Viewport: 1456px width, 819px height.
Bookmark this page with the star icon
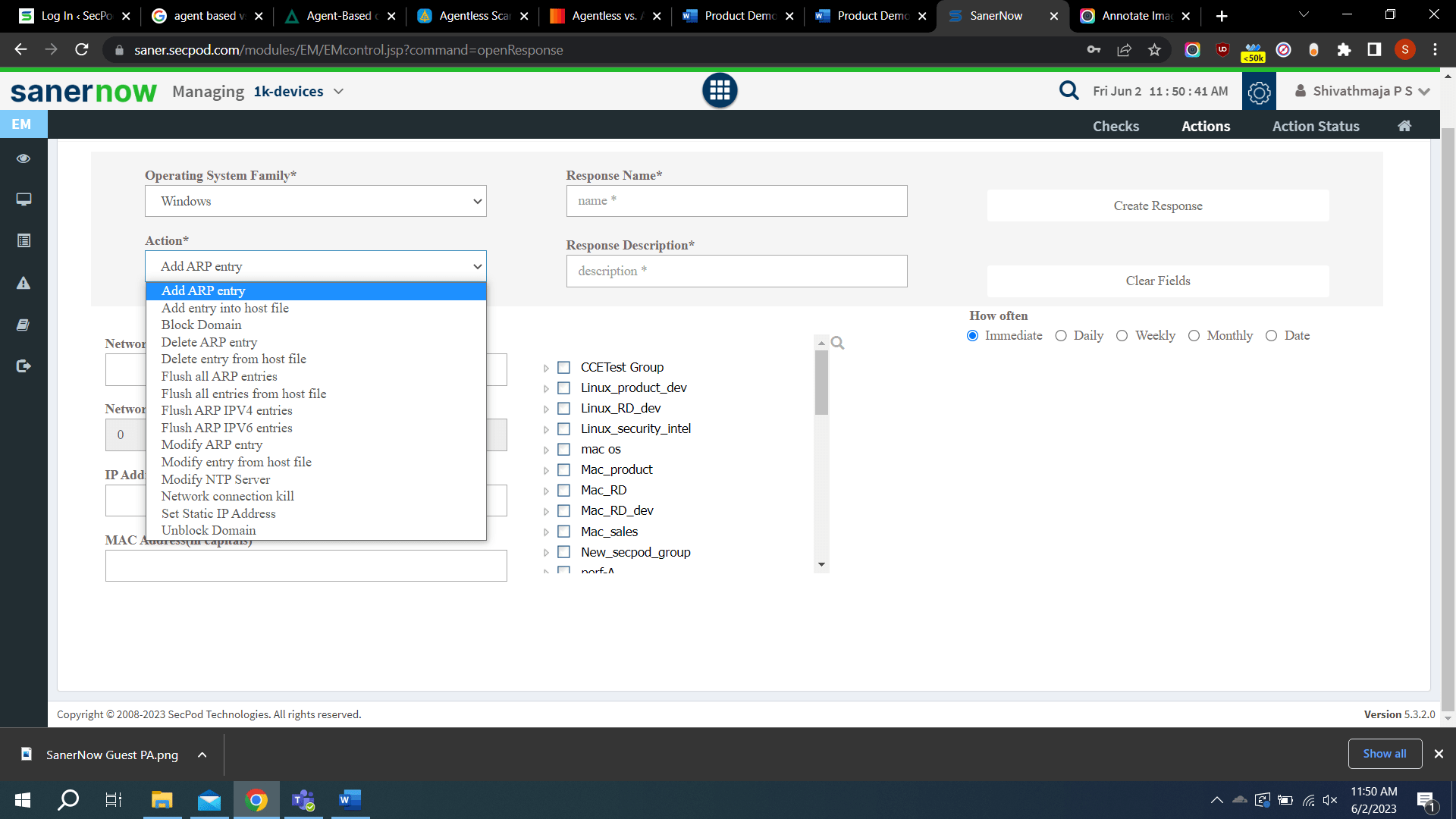1154,50
